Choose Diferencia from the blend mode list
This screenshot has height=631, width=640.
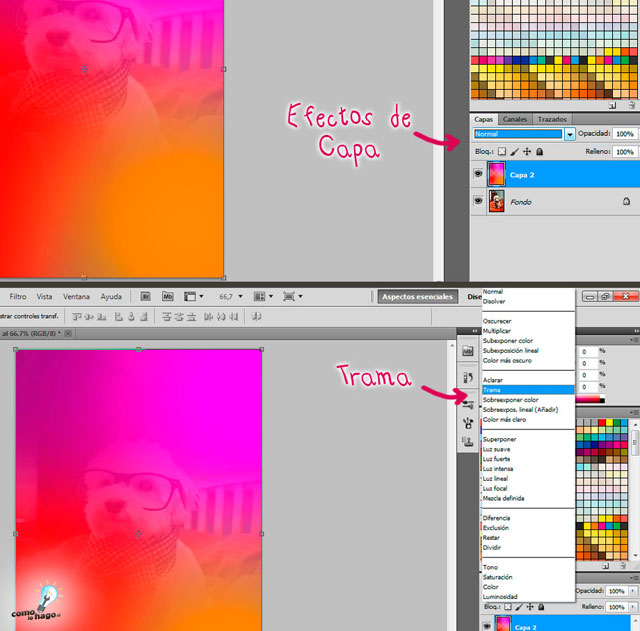click(528, 518)
